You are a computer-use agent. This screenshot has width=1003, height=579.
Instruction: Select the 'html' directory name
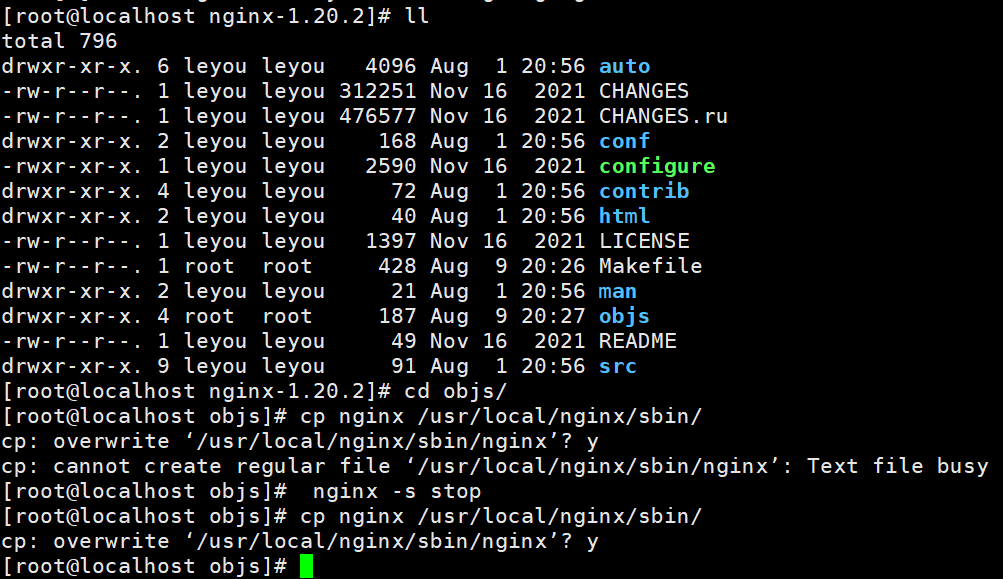[x=624, y=216]
